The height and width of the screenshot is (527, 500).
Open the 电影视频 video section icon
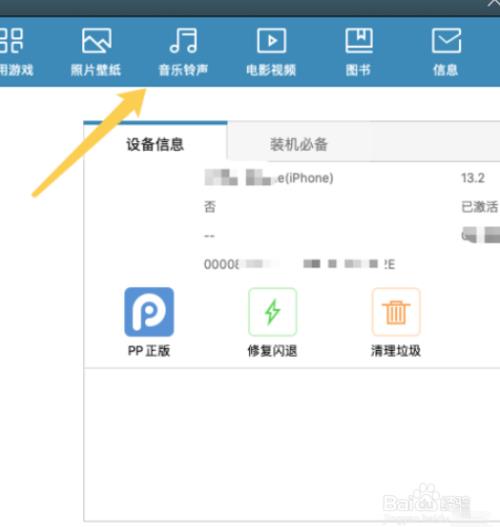tap(272, 41)
